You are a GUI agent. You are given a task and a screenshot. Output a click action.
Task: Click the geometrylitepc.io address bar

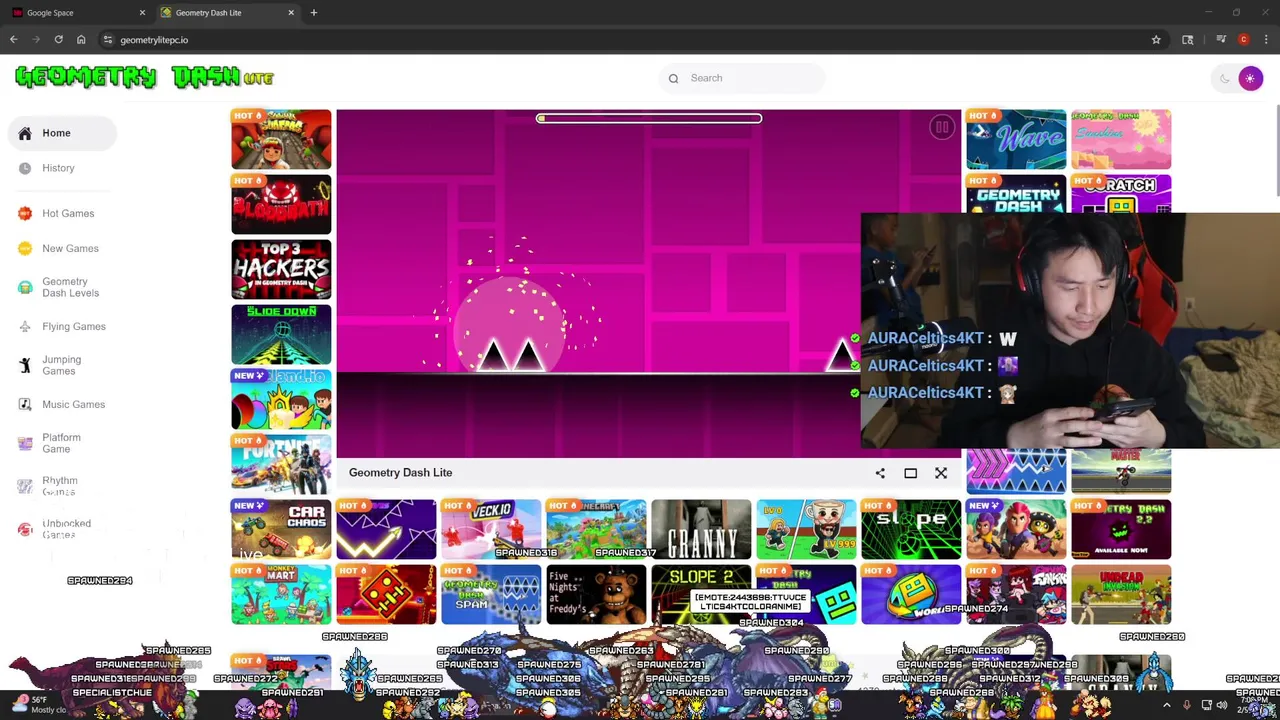[x=632, y=40]
